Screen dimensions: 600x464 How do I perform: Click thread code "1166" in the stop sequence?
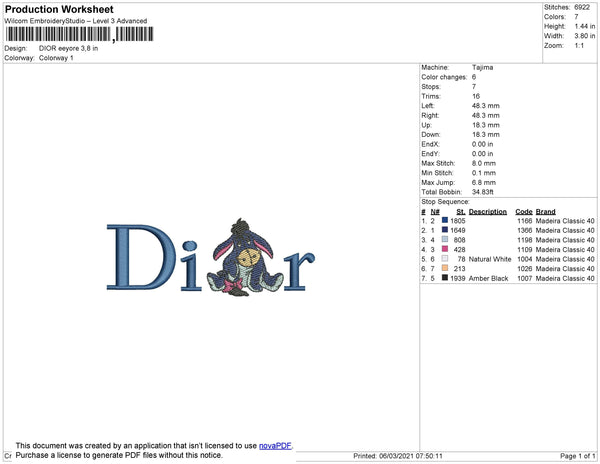[x=524, y=221]
